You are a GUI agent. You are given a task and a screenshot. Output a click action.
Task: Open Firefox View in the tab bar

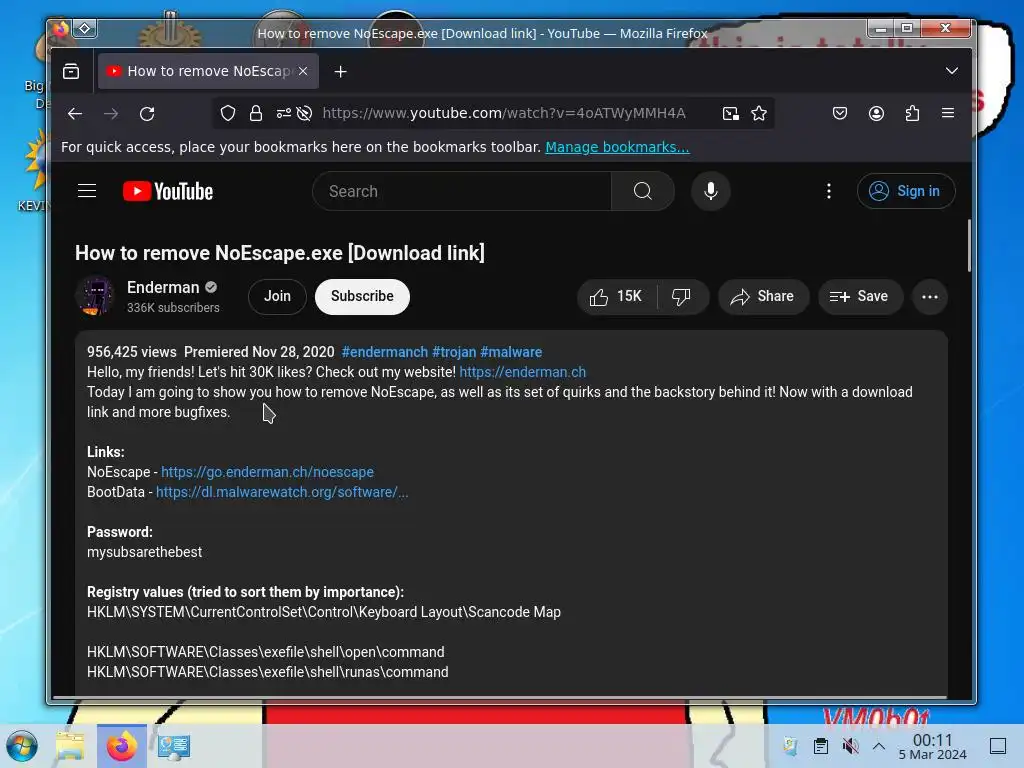tap(71, 71)
